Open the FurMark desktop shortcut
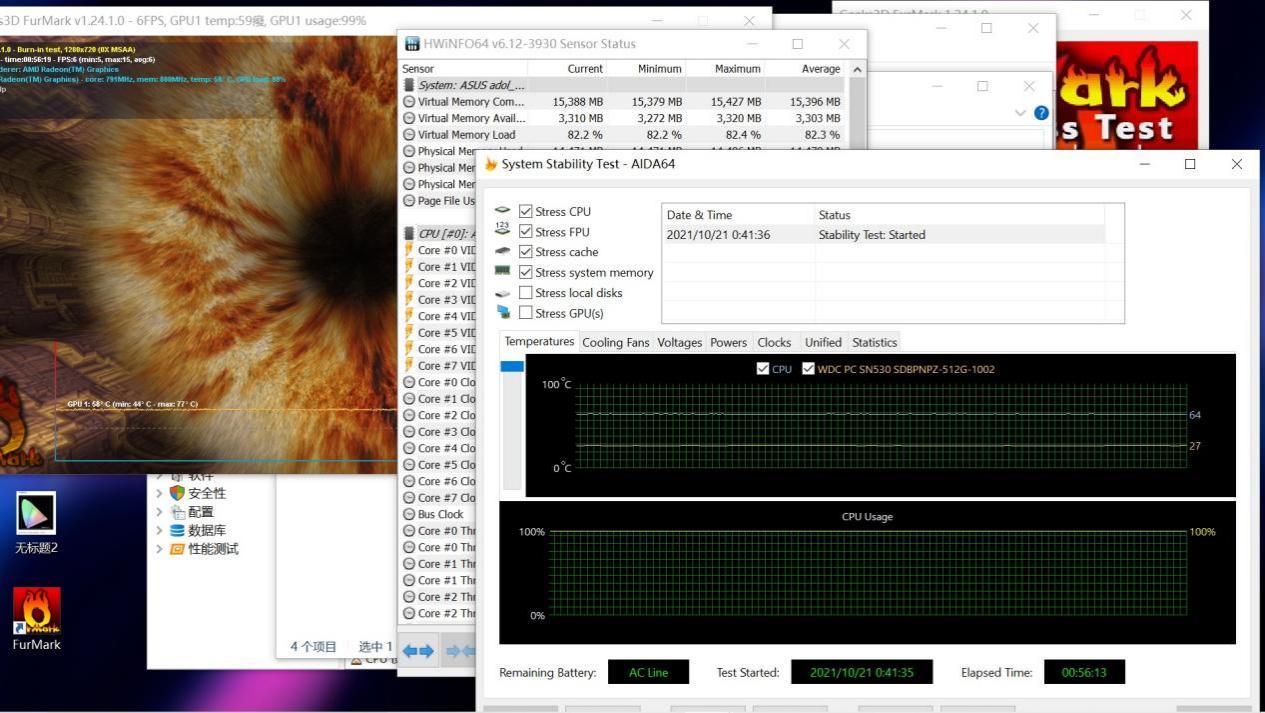Screen dimensions: 1265x713 37,611
